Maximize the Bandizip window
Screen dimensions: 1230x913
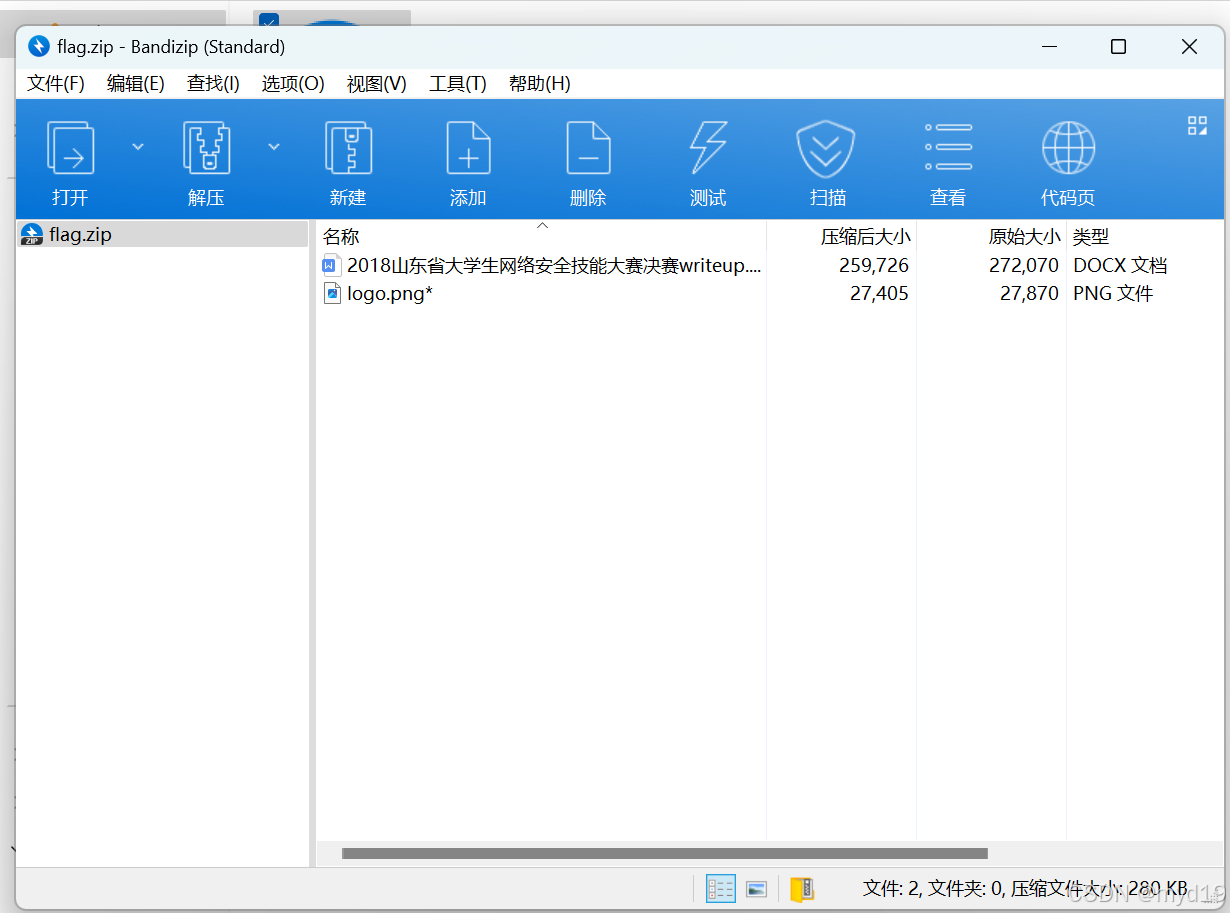[x=1118, y=47]
